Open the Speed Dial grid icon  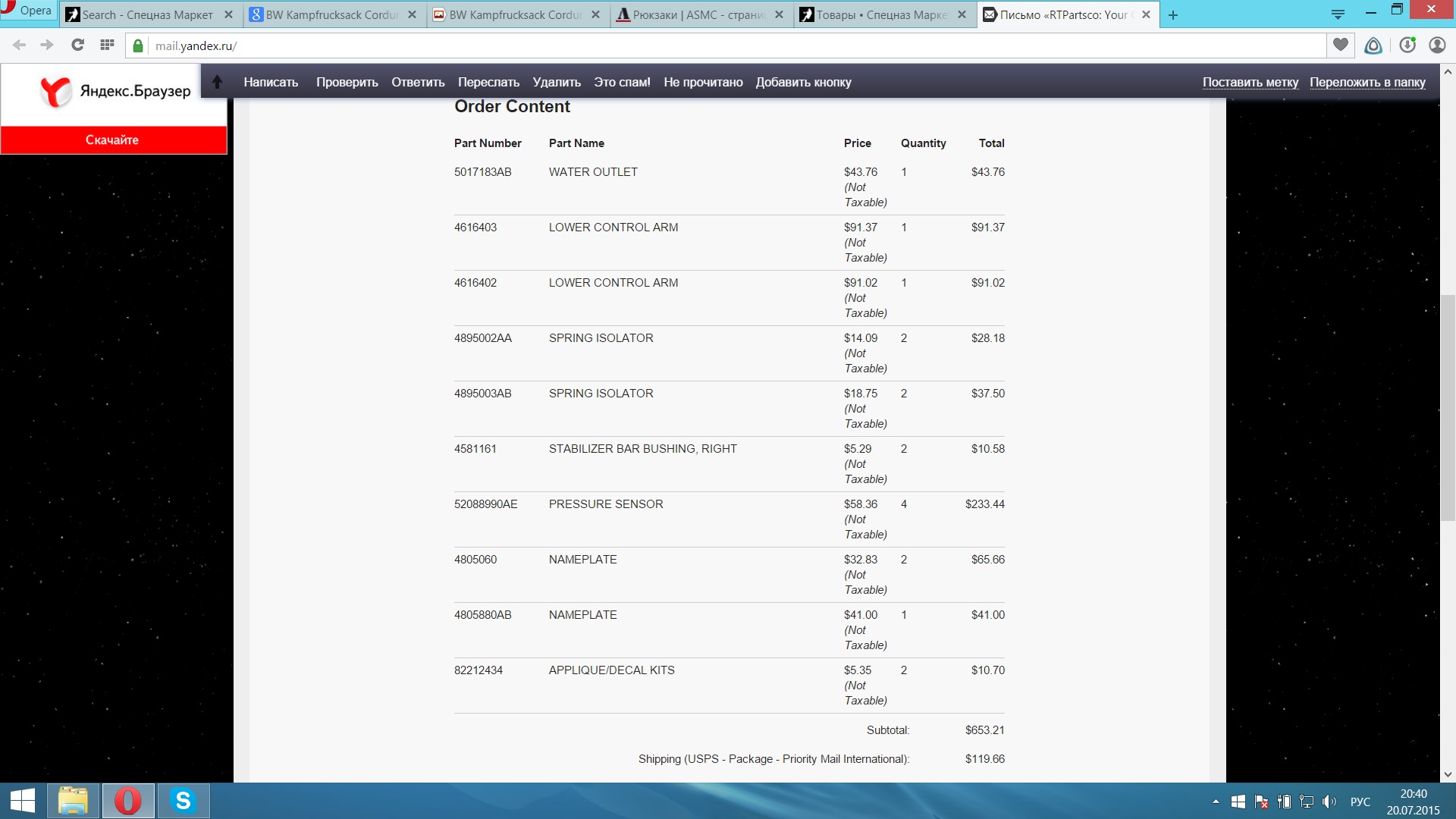tap(107, 45)
